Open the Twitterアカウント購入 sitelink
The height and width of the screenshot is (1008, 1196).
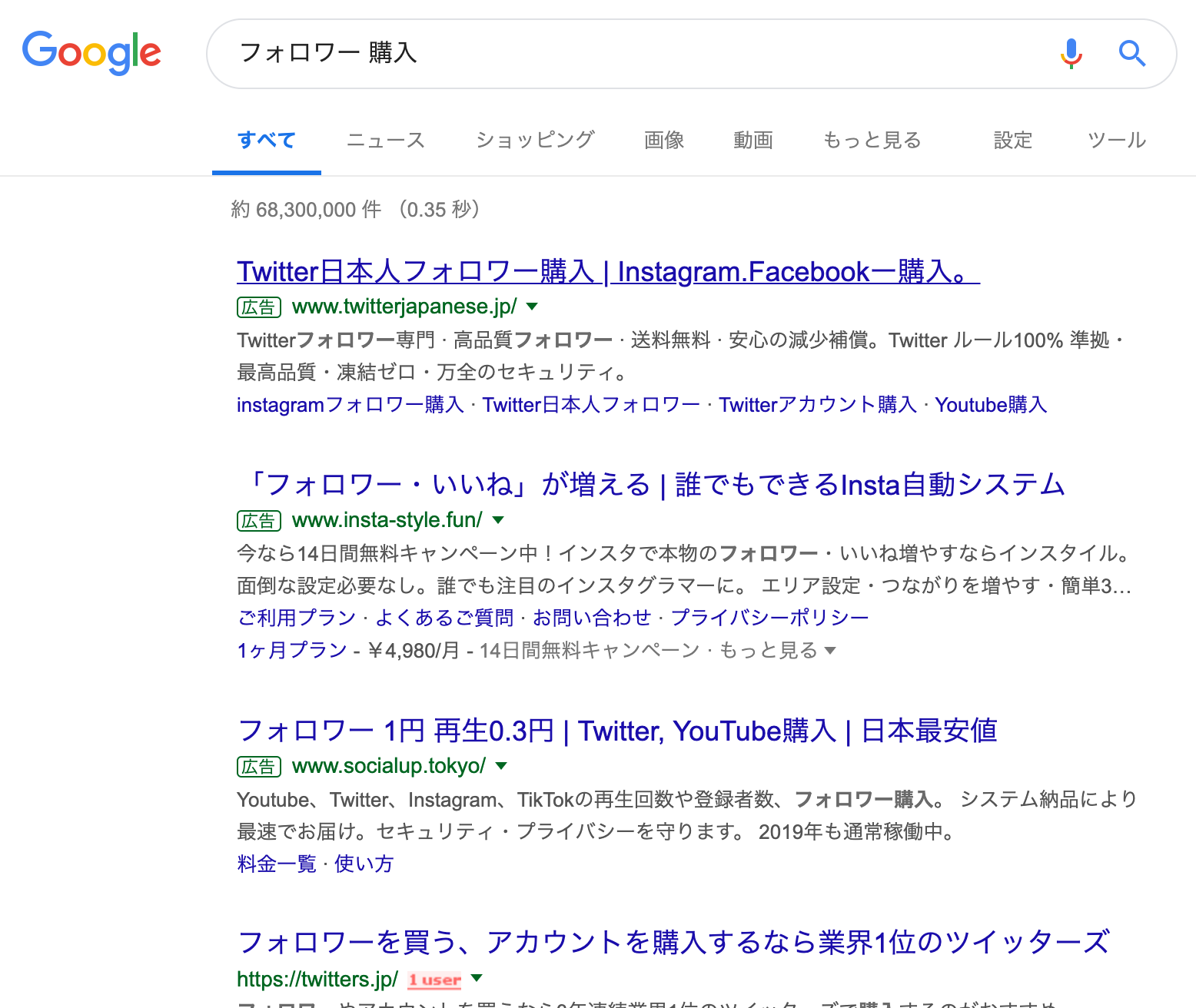point(818,404)
